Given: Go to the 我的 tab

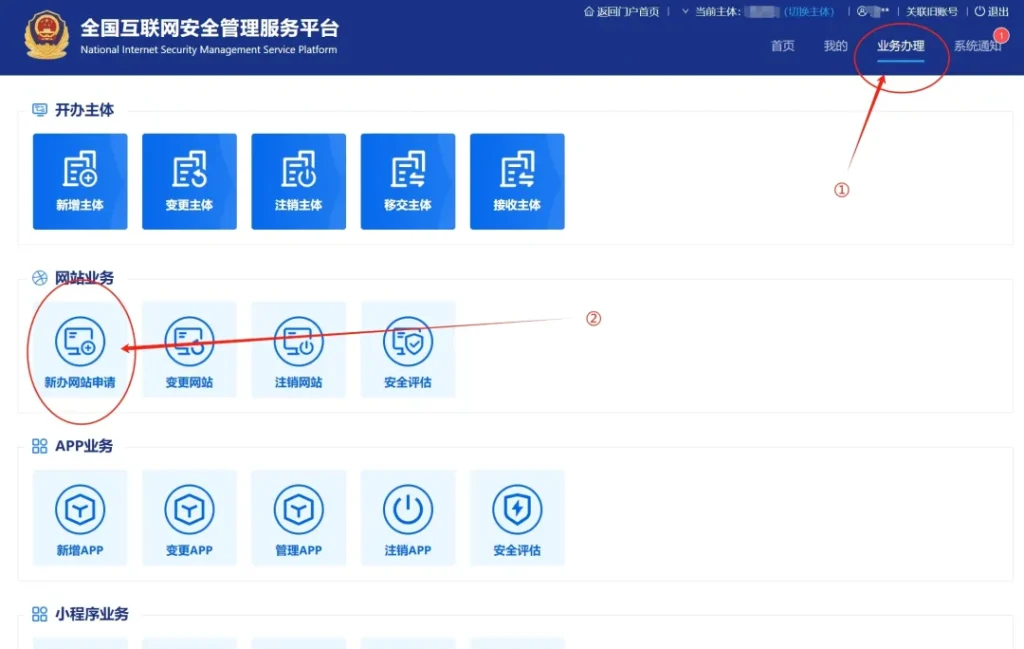Looking at the screenshot, I should (835, 46).
